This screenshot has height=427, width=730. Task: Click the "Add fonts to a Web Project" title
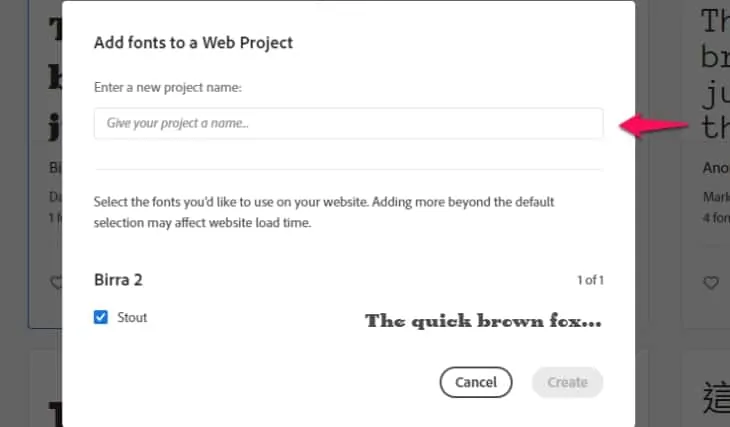click(193, 43)
